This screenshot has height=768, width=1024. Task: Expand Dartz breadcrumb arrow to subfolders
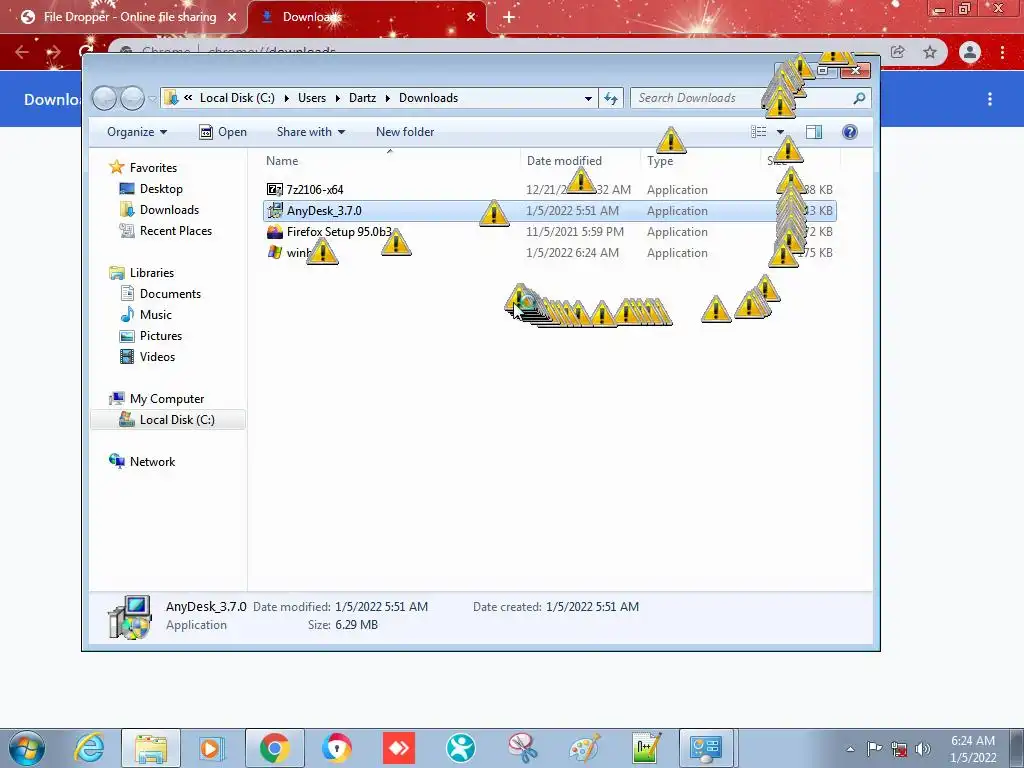tap(388, 99)
